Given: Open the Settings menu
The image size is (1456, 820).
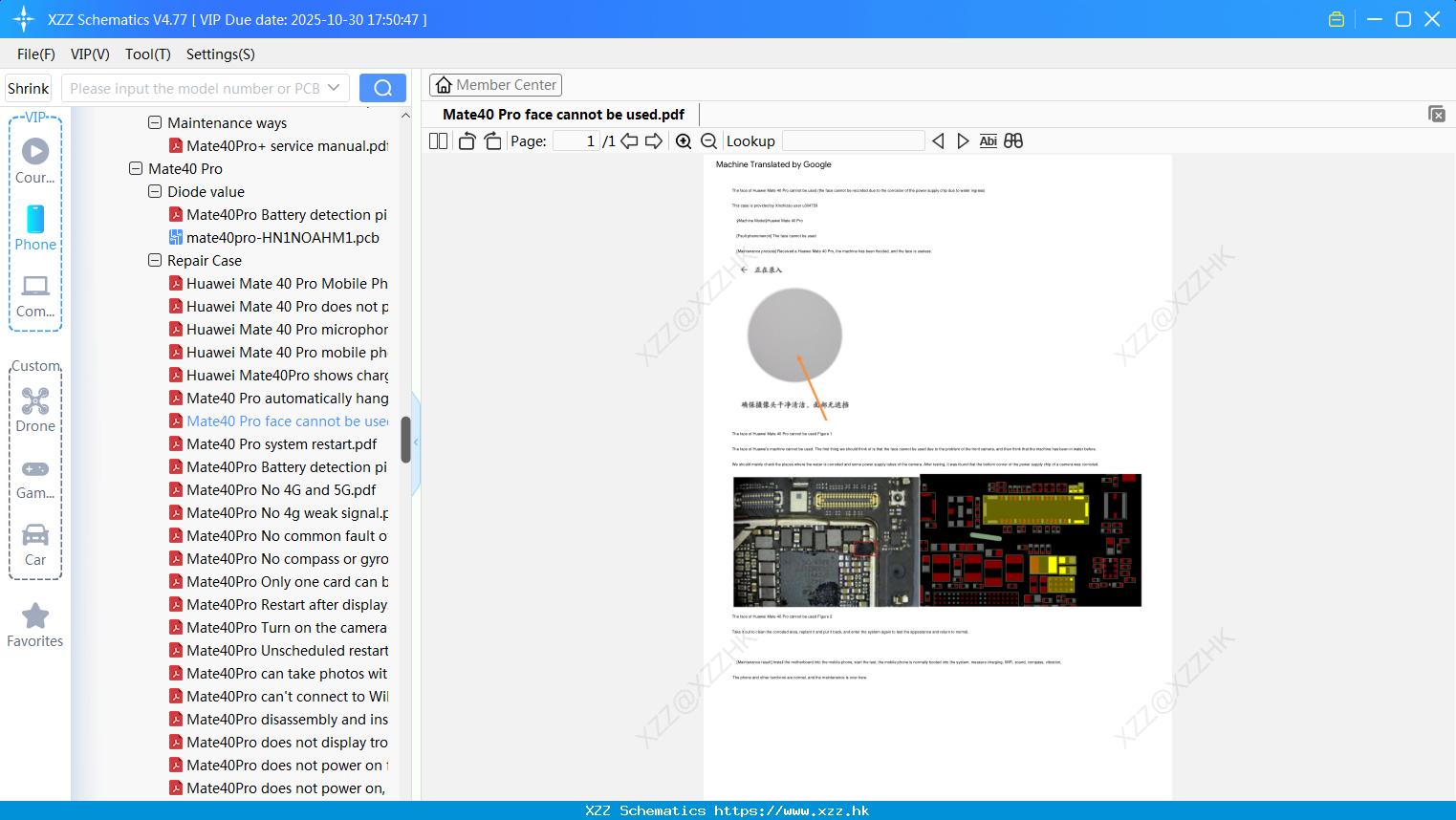Looking at the screenshot, I should 221,54.
